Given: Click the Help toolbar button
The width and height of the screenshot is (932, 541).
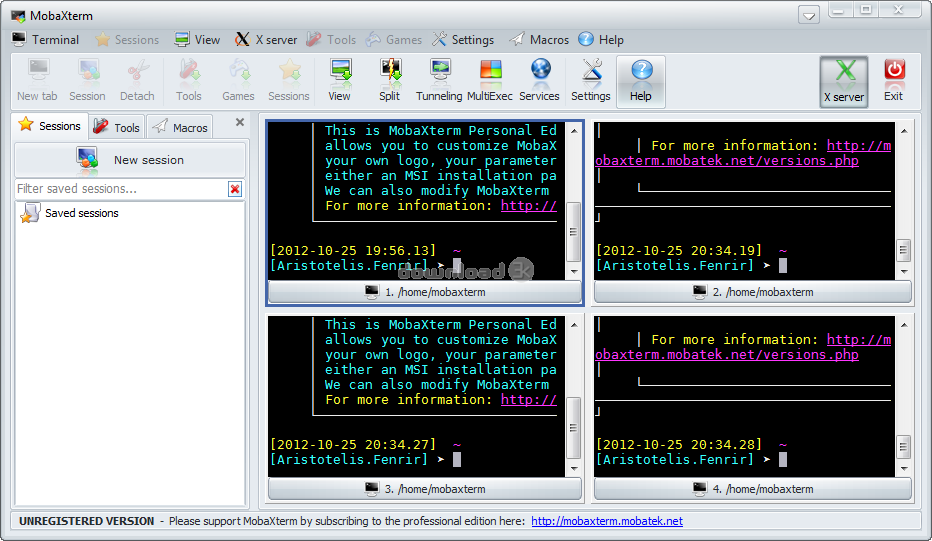Looking at the screenshot, I should [641, 82].
